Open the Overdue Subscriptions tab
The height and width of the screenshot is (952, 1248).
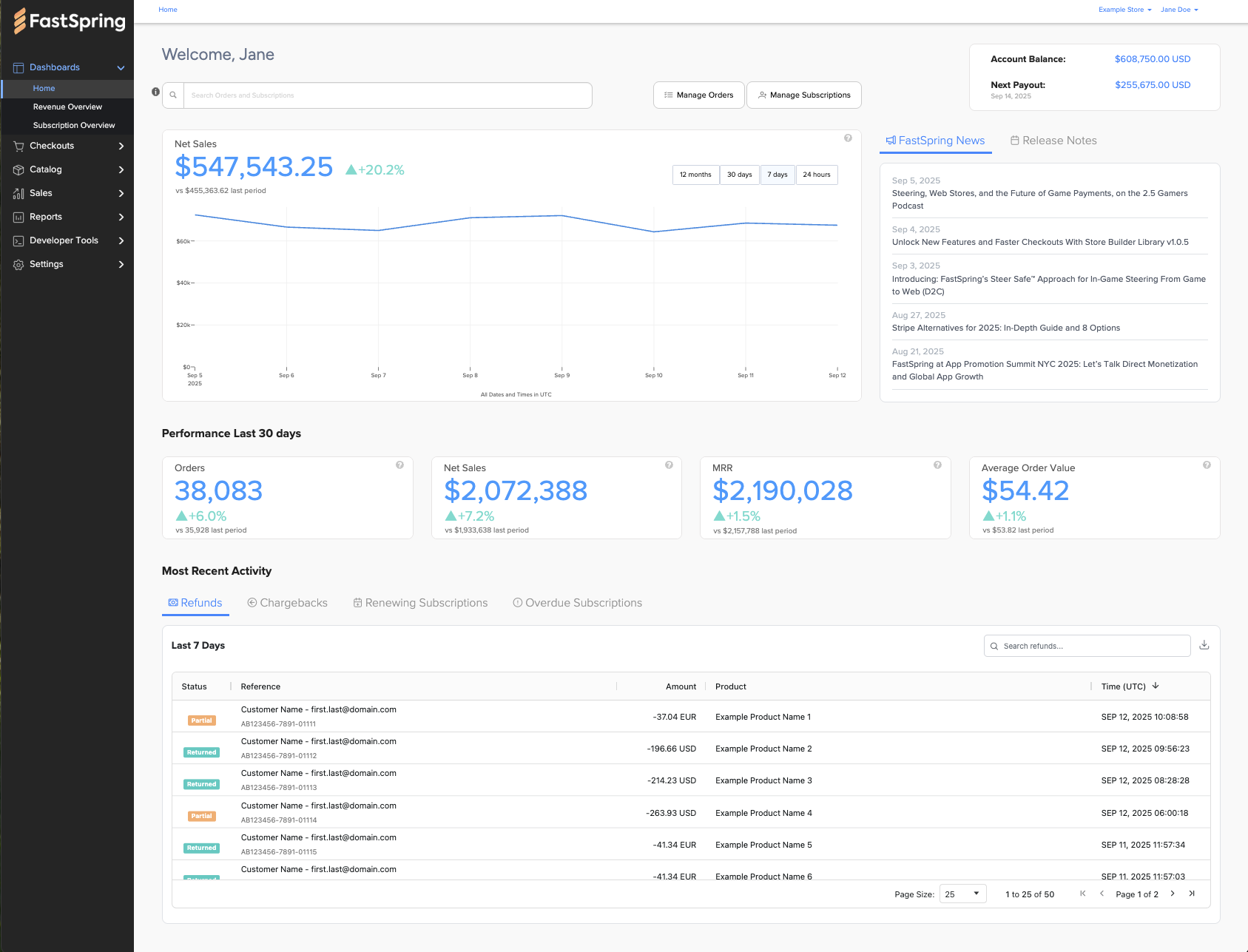(578, 603)
